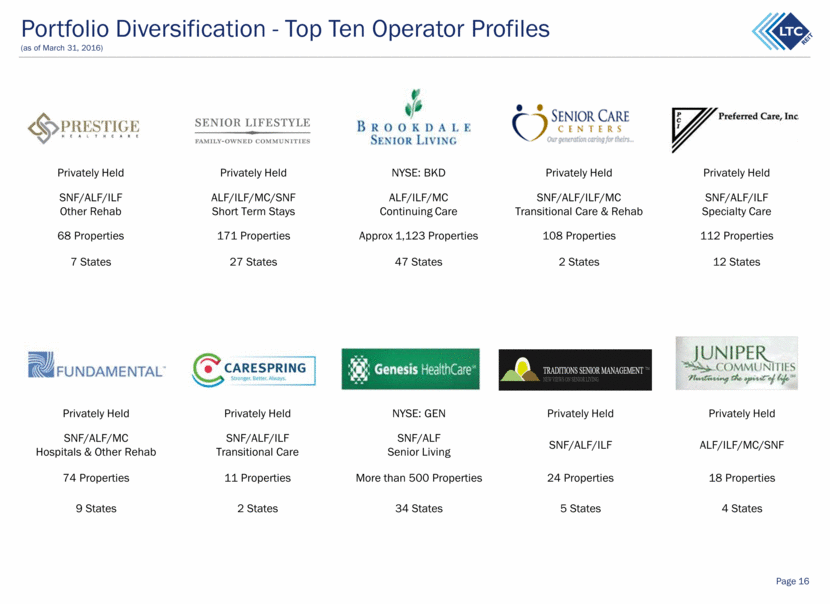Viewport: 830px width, 604px height.
Task: Click the Preferred Care, Inc logo
Action: 735,130
